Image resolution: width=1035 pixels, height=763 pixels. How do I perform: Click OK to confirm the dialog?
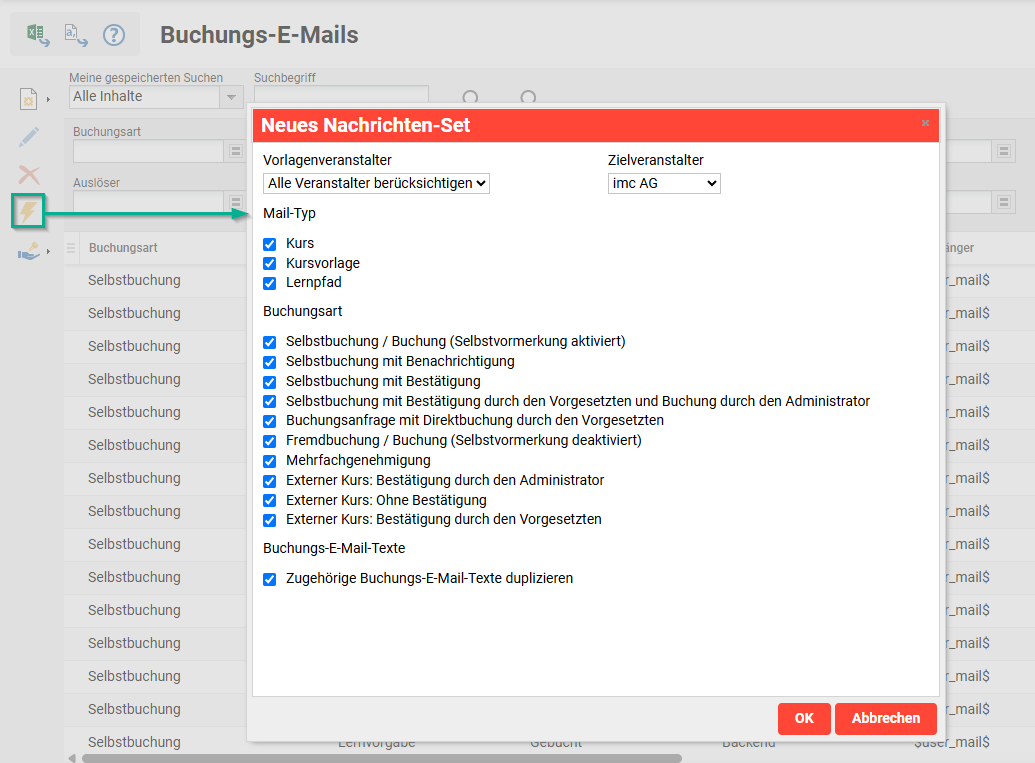(804, 719)
